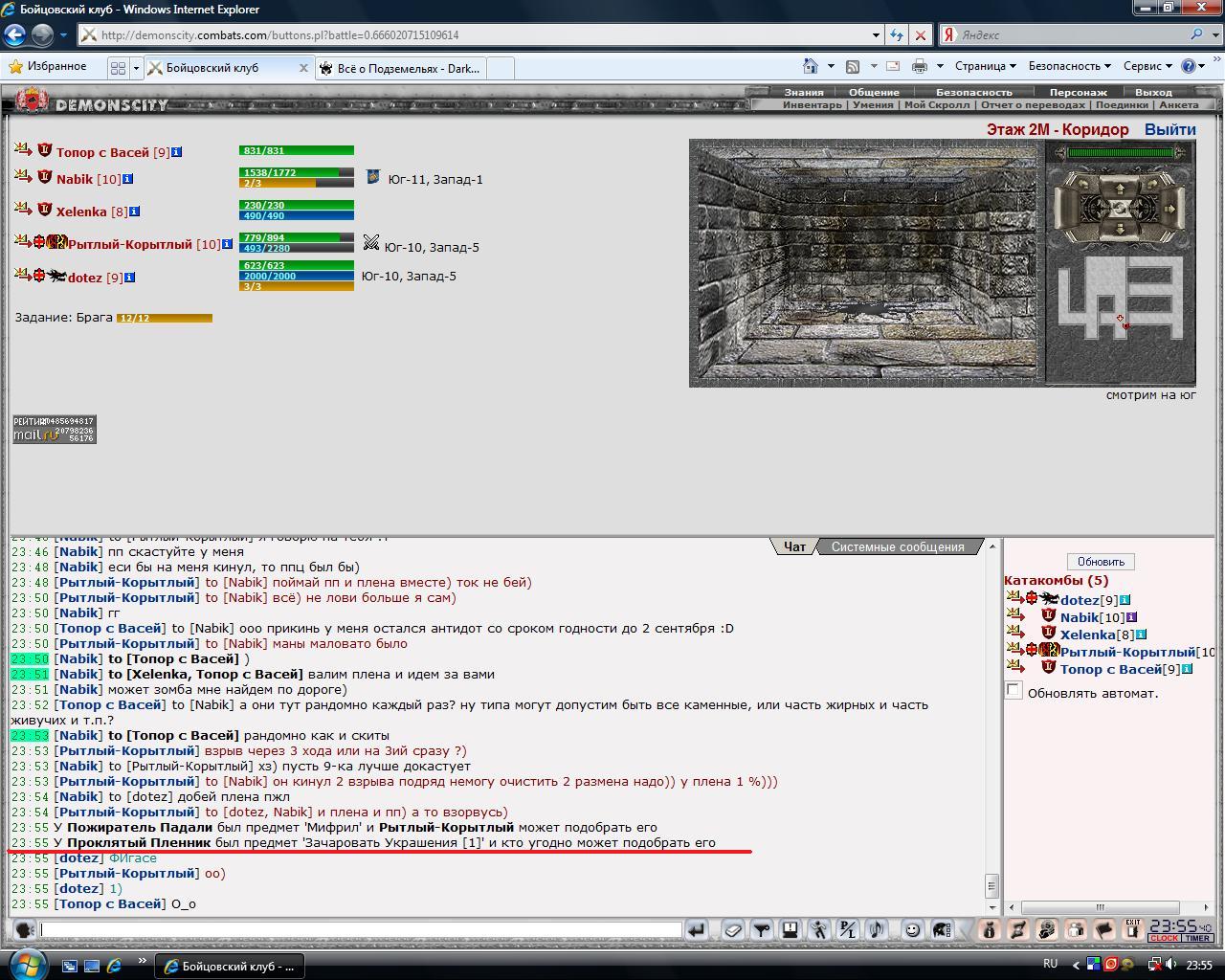Expand the Home button dropdown arrow
This screenshot has width=1225, height=980.
(831, 66)
